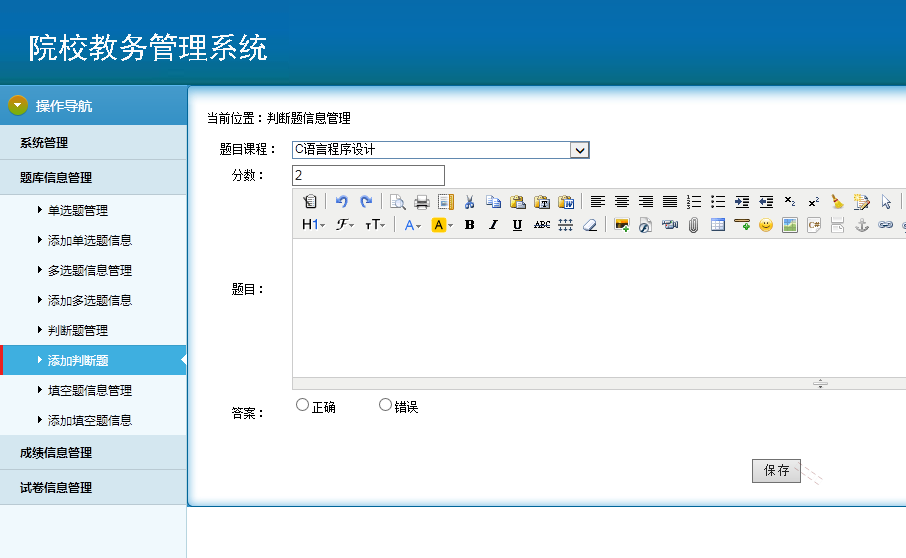The height and width of the screenshot is (558, 906).
Task: Click the HTML source view icon
Action: point(310,201)
